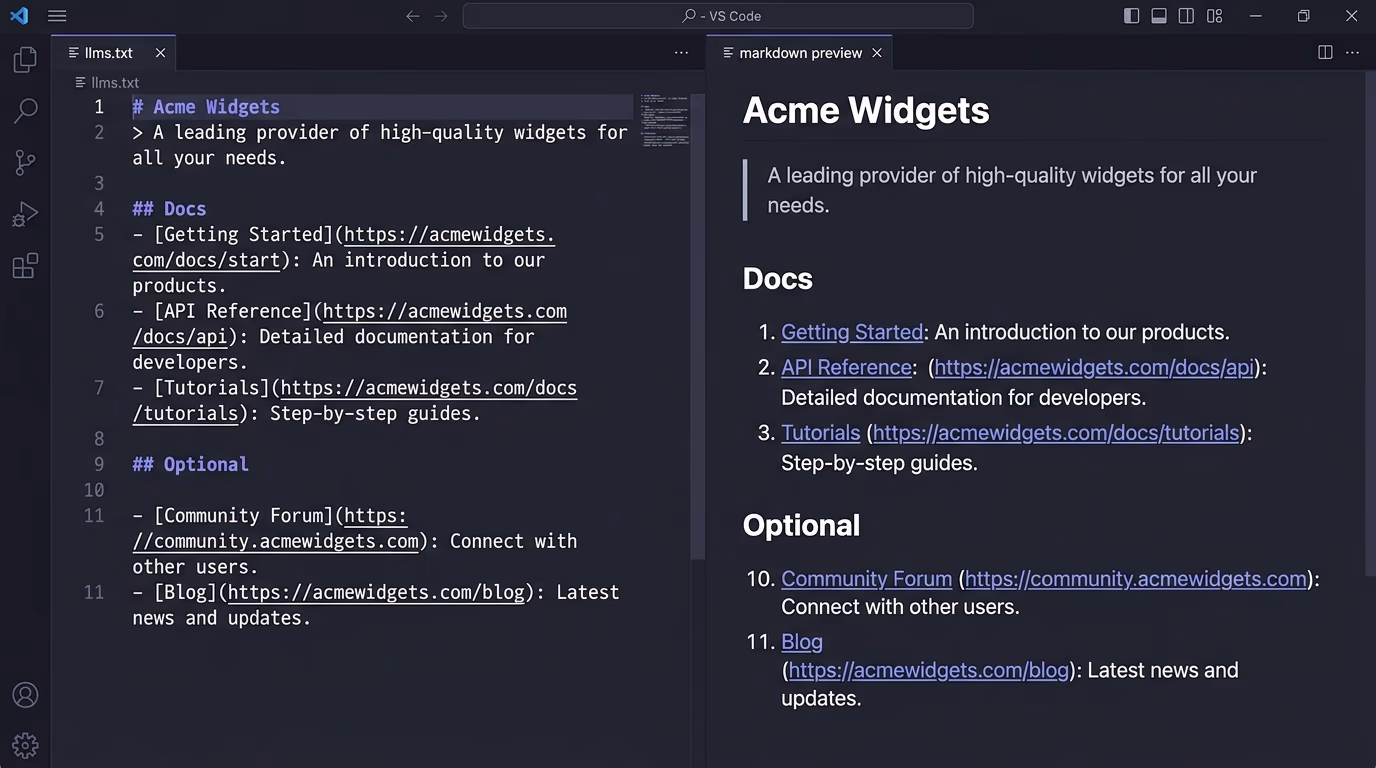Open the Explorer view in activity bar
The width and height of the screenshot is (1376, 768).
pyautogui.click(x=25, y=60)
